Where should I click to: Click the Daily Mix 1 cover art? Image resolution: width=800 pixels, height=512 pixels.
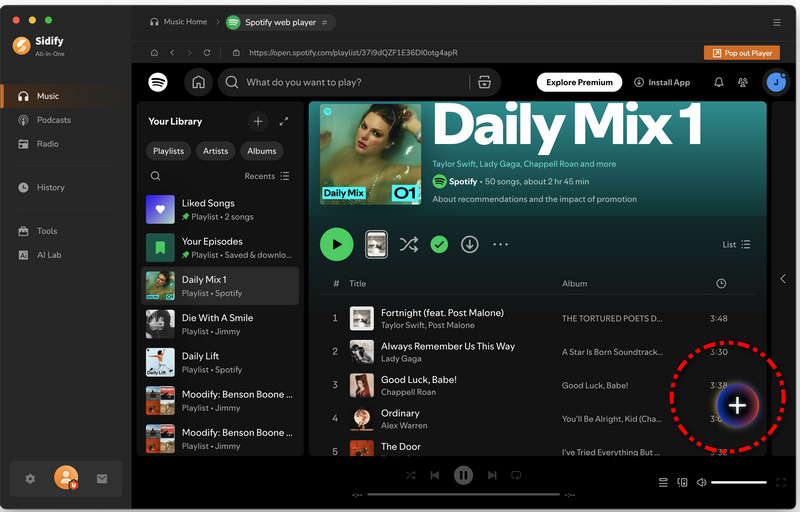[370, 154]
